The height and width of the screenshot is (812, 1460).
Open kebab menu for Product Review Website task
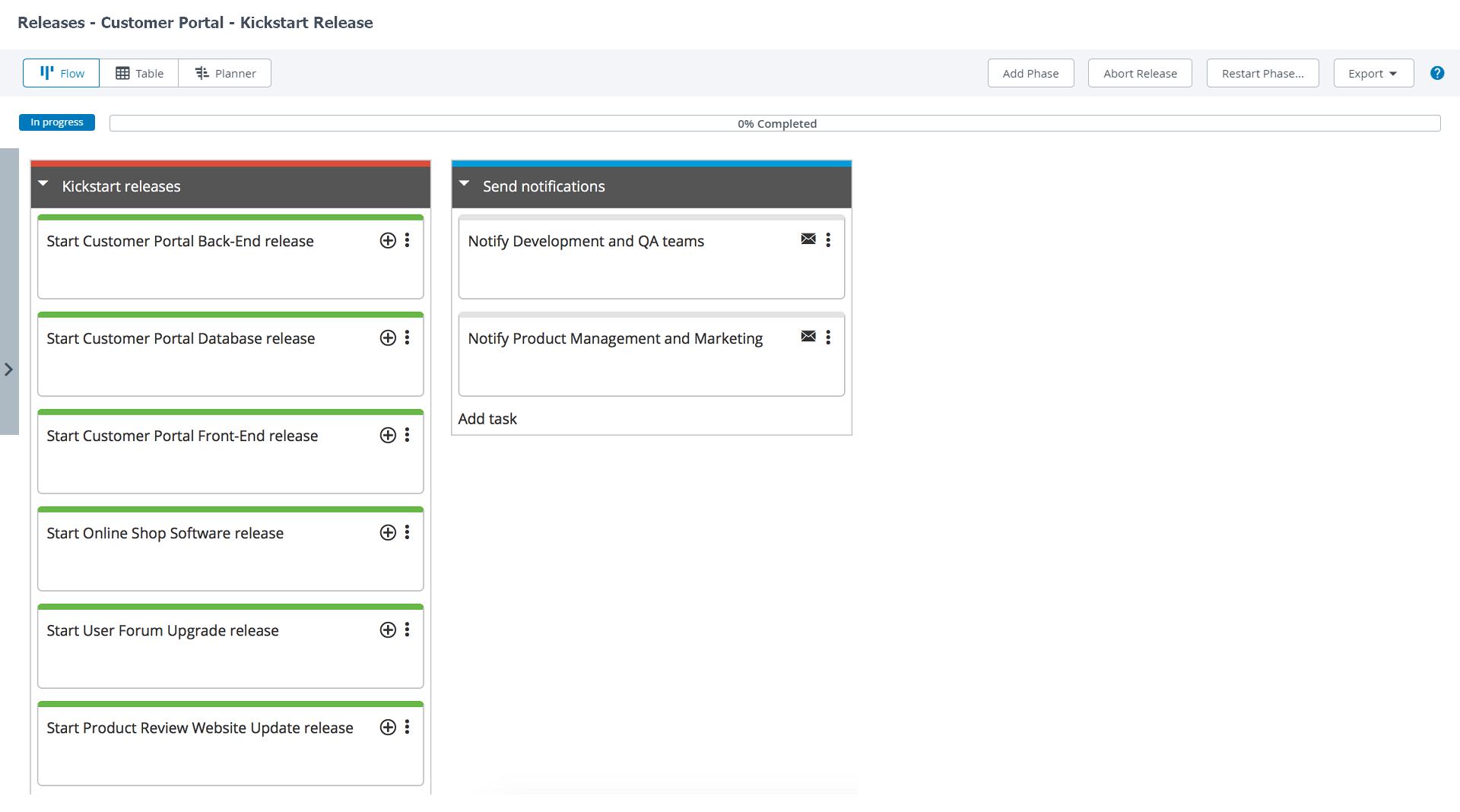[x=408, y=727]
